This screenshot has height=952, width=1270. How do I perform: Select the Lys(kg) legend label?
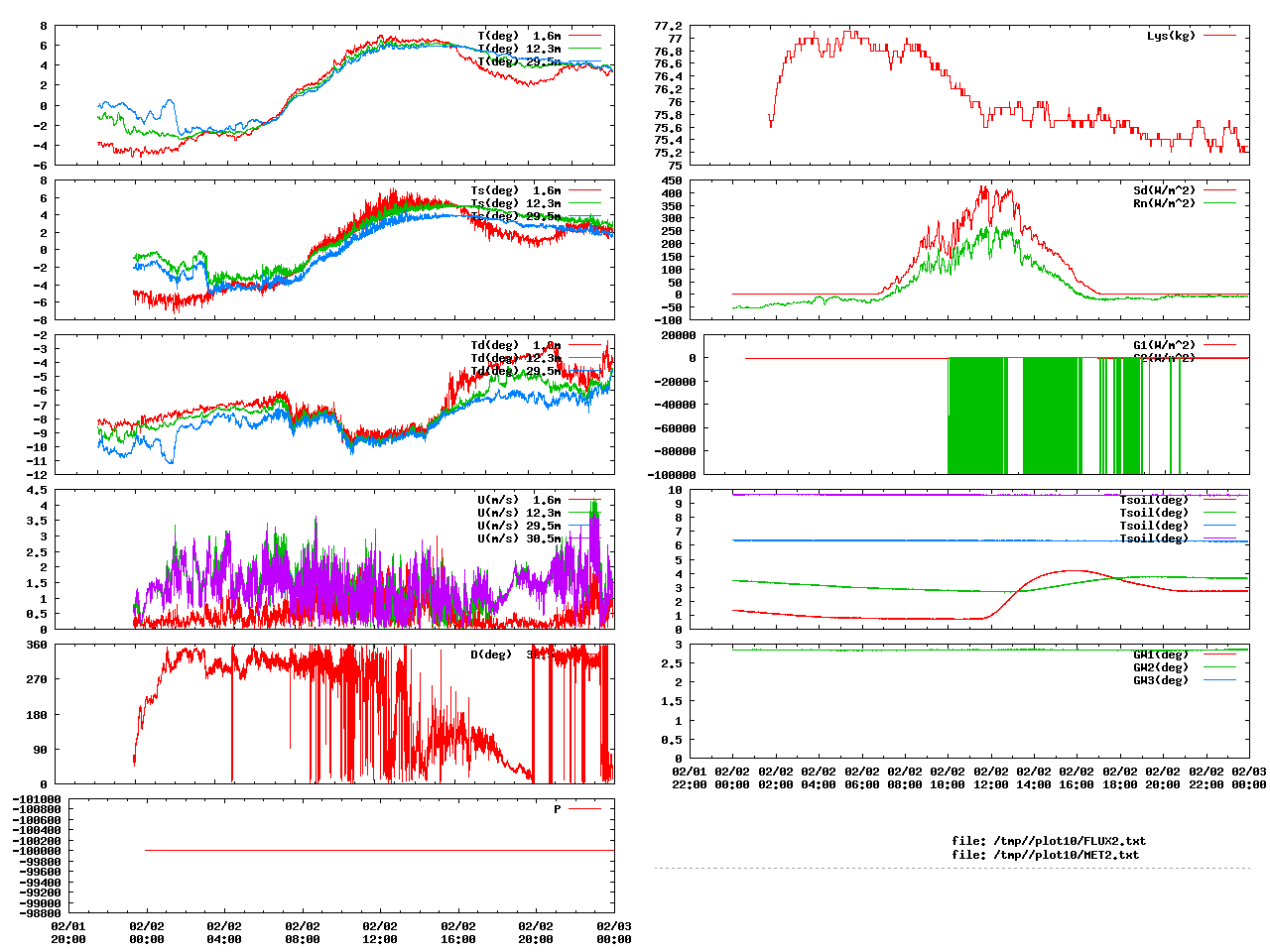(x=1172, y=36)
